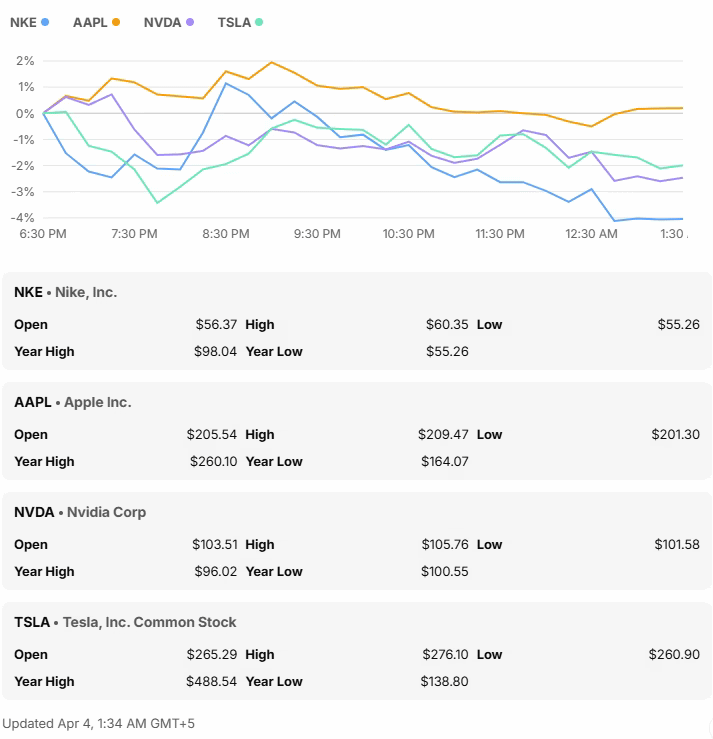This screenshot has height=739, width=713.
Task: Click the 9:30 PM axis label
Action: tap(317, 234)
